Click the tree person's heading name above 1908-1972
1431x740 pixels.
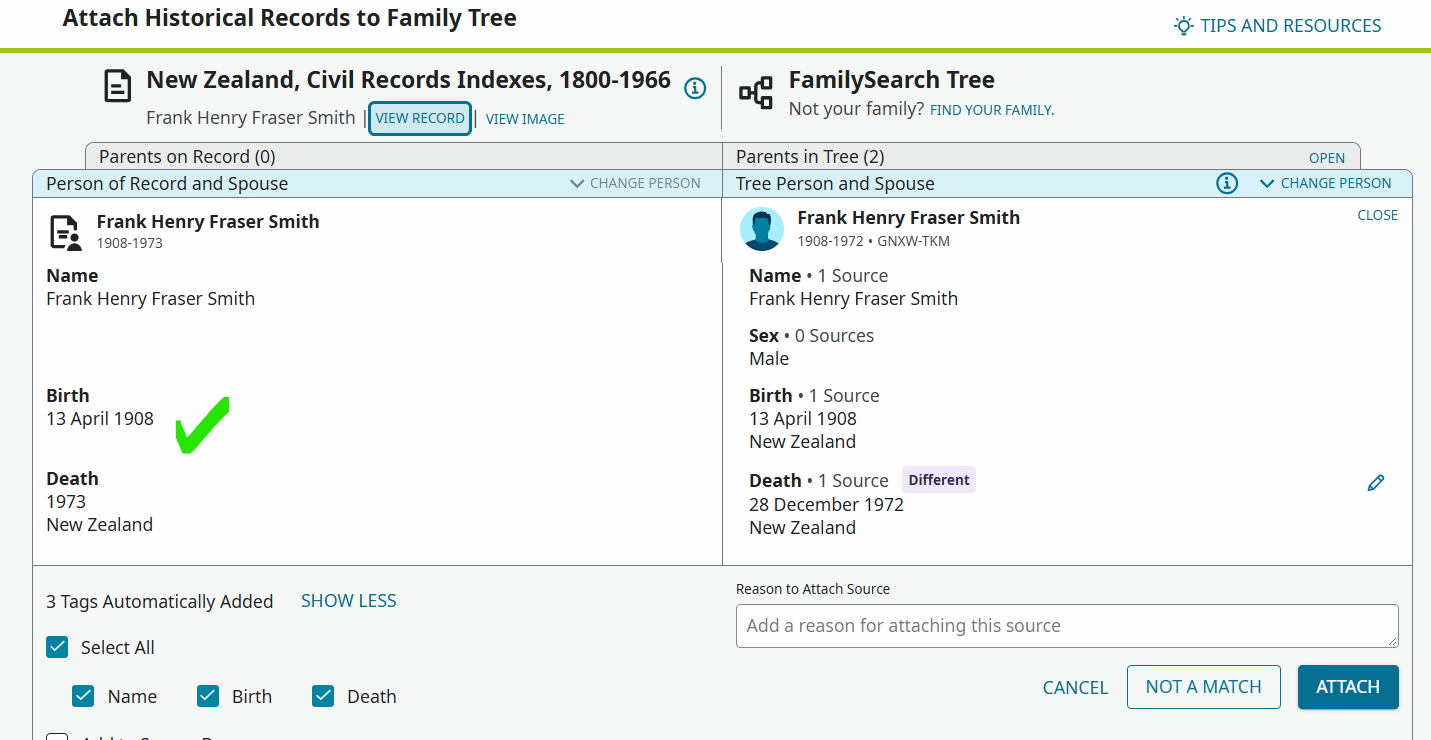click(909, 218)
